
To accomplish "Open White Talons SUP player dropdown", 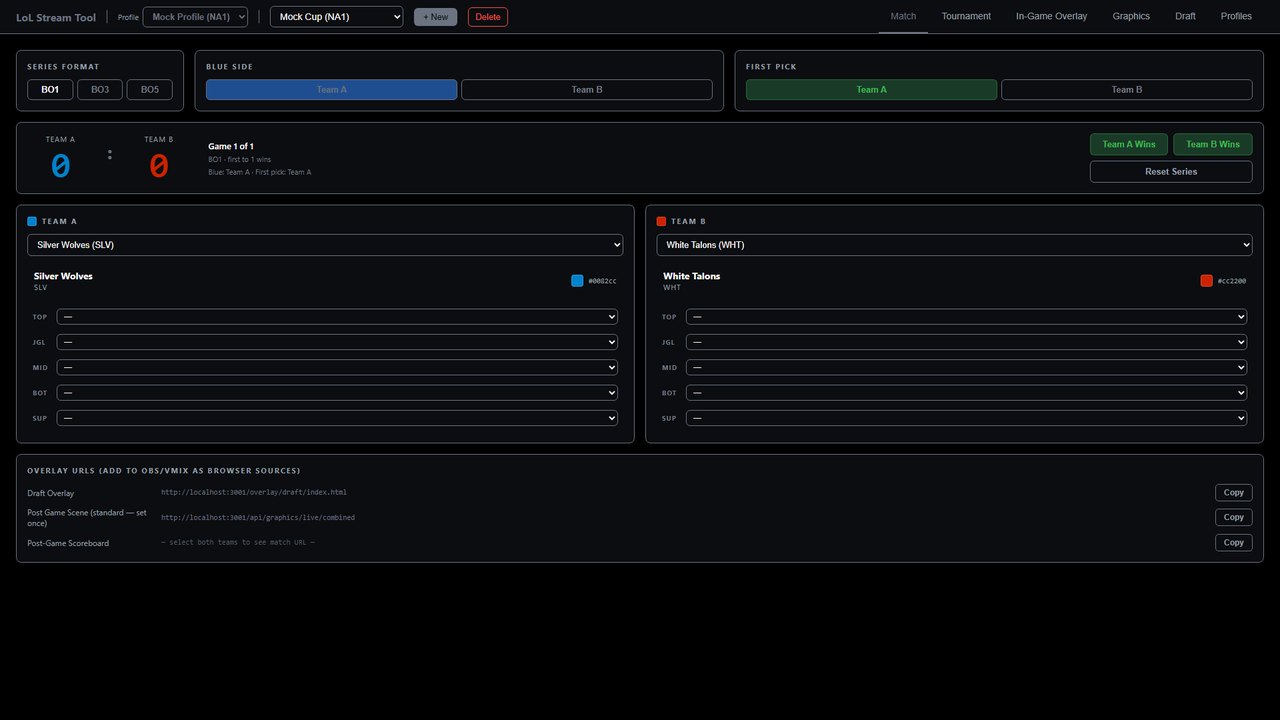I will pyautogui.click(x=967, y=418).
